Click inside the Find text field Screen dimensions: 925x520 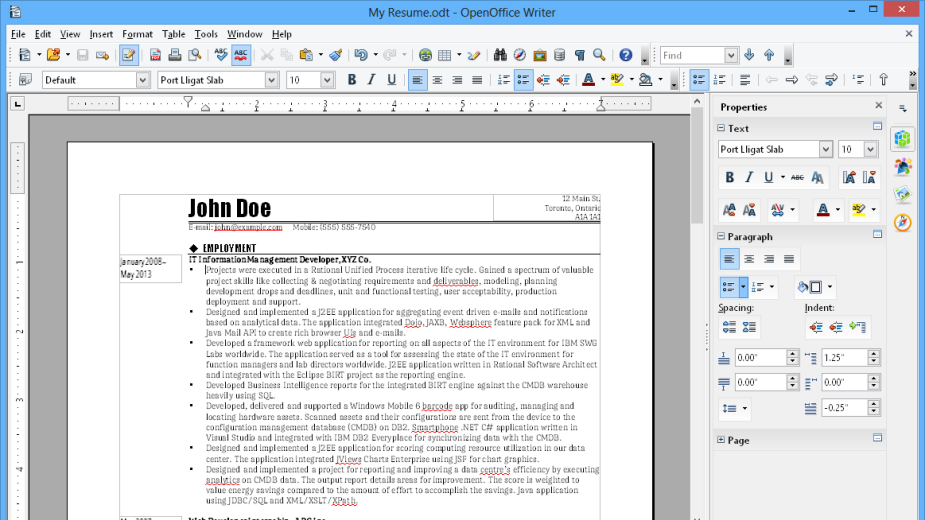[691, 55]
